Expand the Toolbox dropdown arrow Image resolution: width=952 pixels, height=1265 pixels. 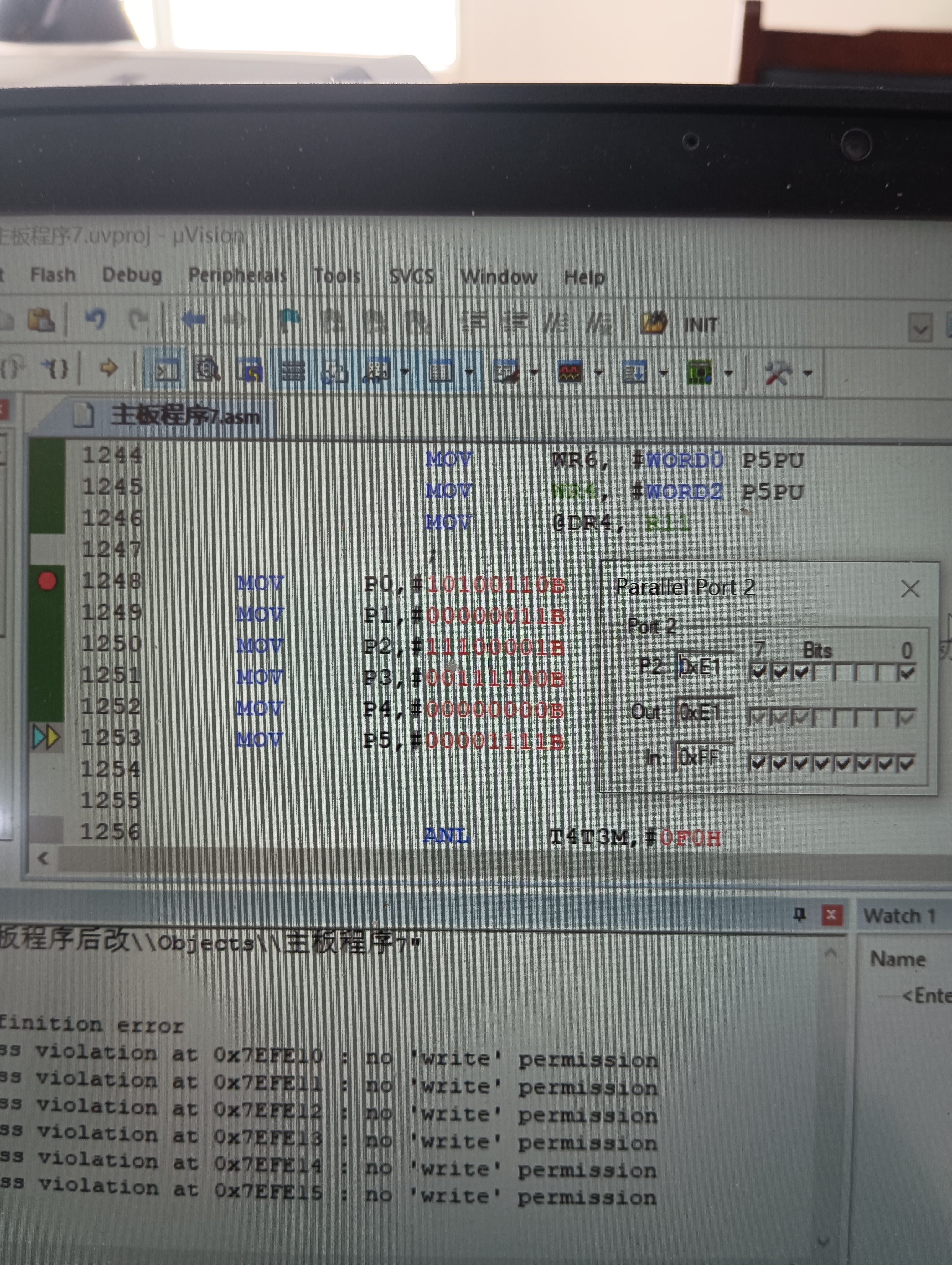click(x=807, y=373)
